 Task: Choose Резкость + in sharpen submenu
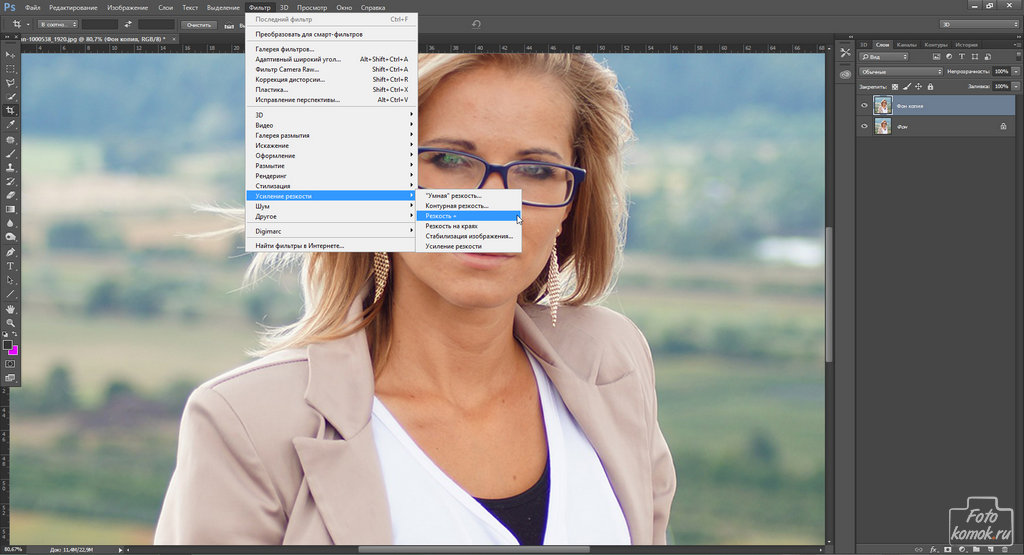coord(469,215)
